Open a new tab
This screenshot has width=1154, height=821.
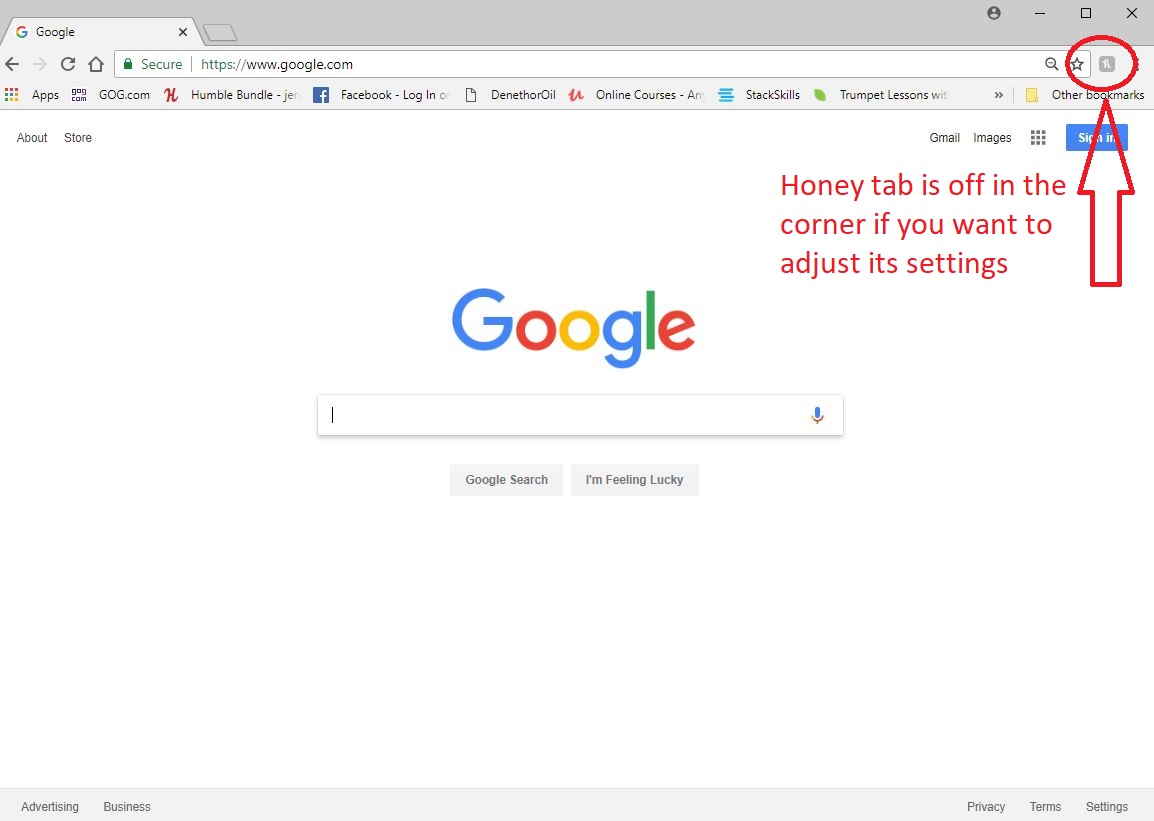[x=219, y=33]
